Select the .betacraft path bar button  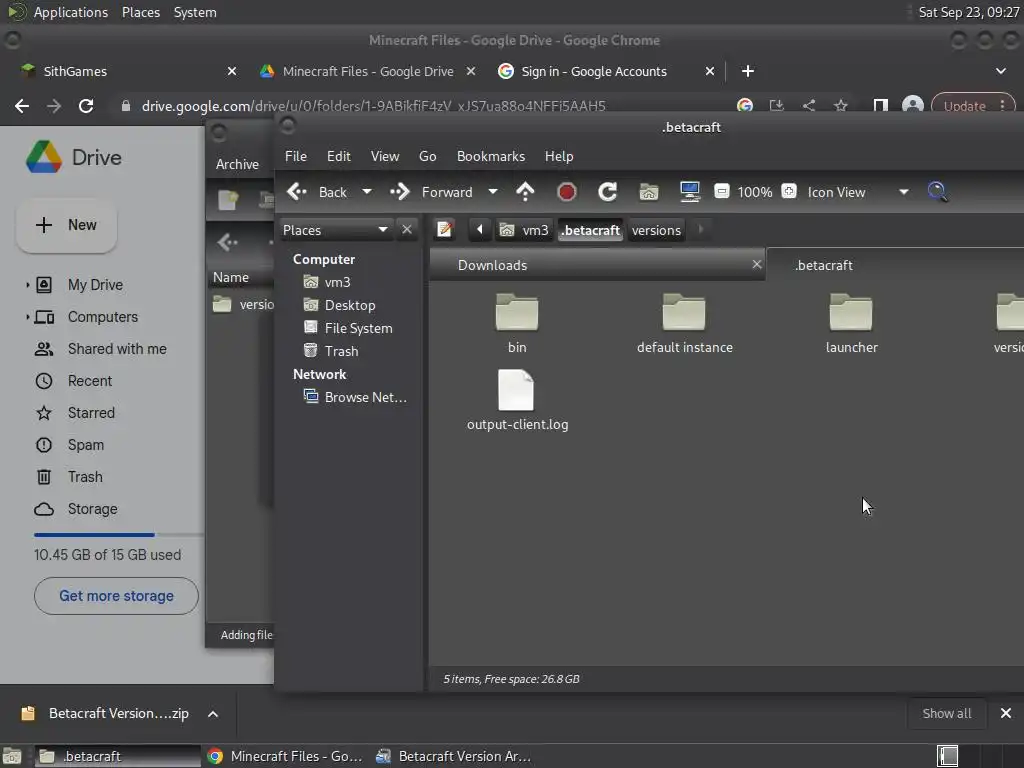(590, 230)
